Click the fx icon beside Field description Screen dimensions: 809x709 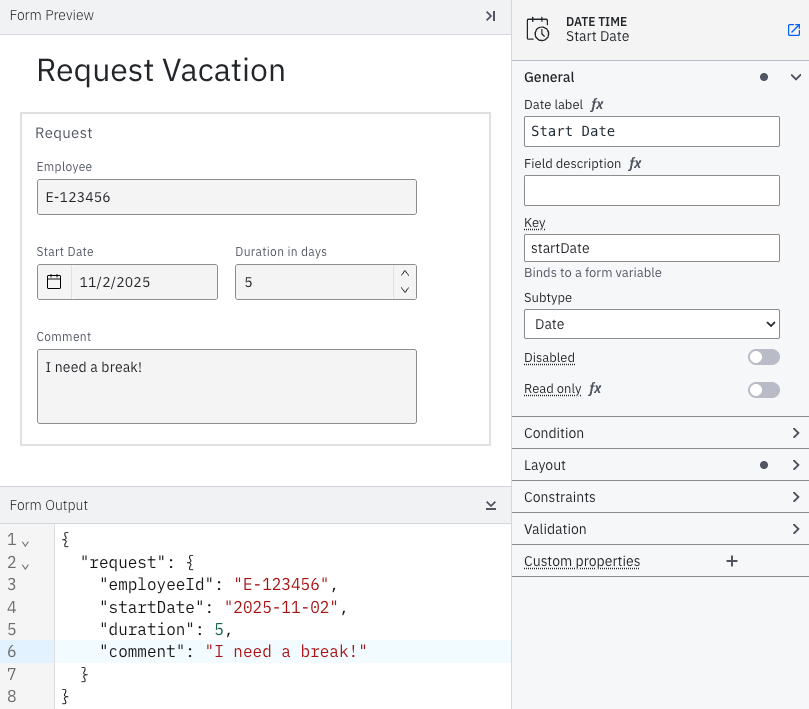point(635,164)
